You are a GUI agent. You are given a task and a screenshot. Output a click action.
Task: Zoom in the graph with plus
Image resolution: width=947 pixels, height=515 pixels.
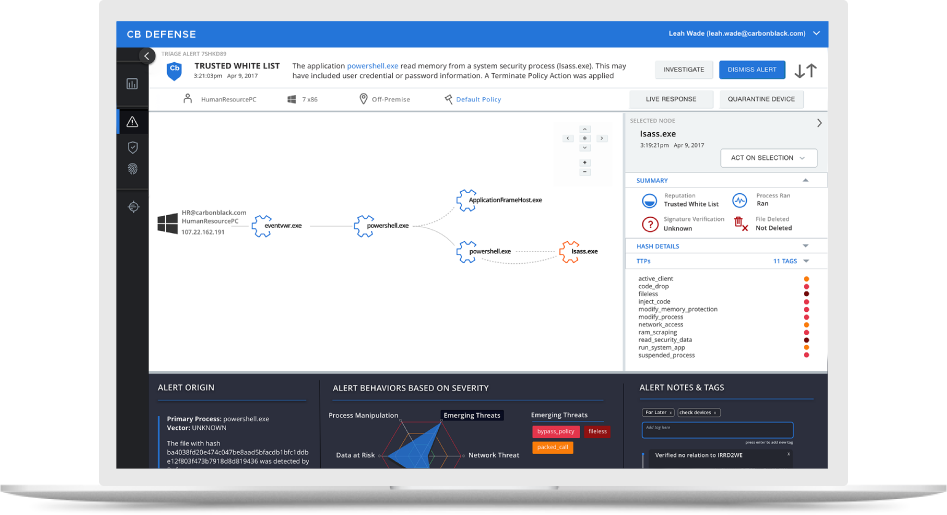click(585, 163)
